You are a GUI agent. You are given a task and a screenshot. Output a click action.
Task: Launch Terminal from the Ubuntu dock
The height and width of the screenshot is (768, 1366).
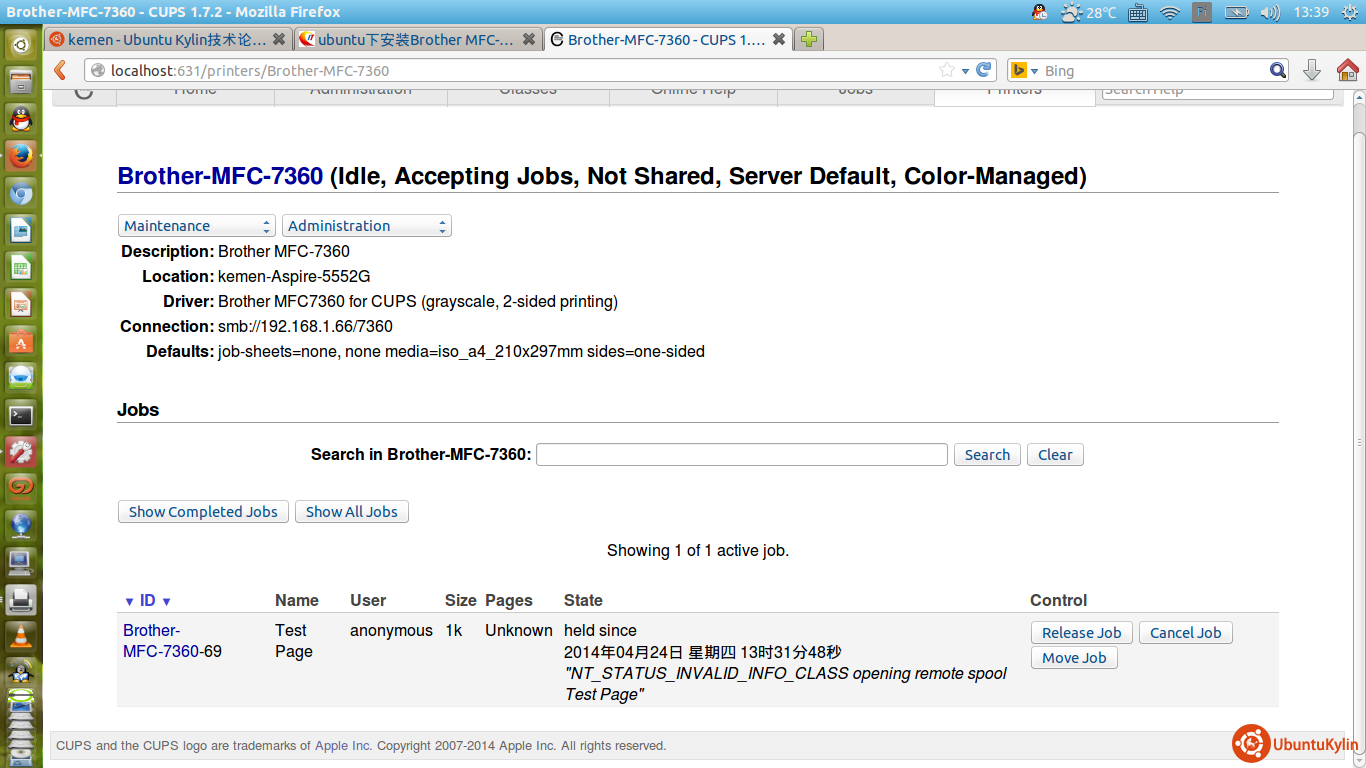(x=21, y=415)
